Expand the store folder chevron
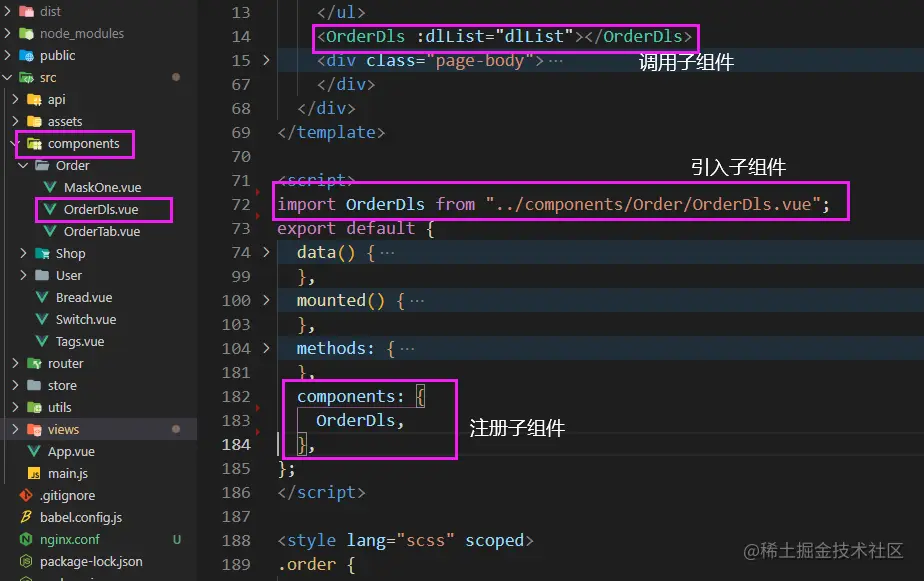924x581 pixels. [16, 385]
